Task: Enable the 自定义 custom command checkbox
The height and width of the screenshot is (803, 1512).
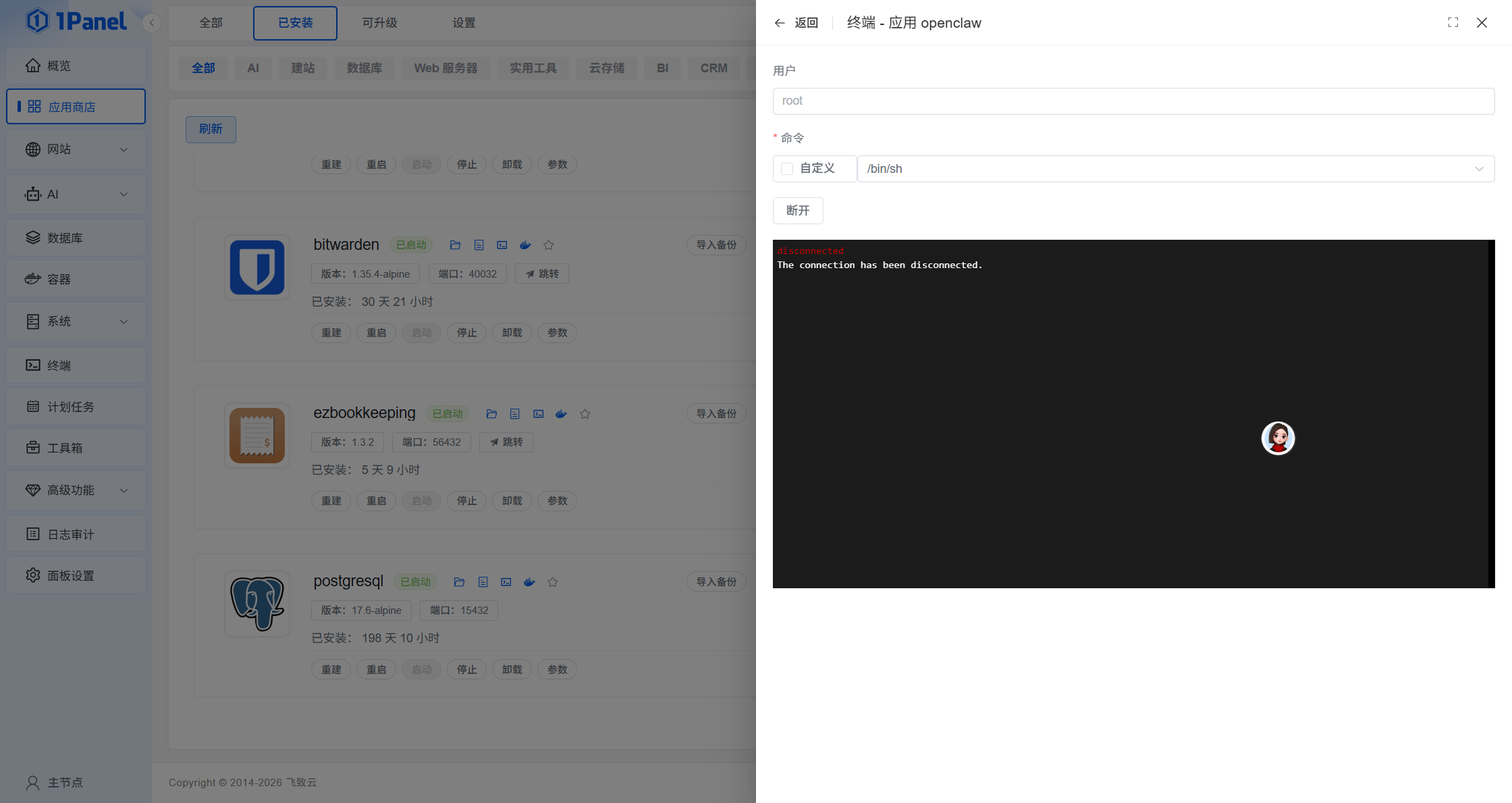Action: (x=787, y=169)
